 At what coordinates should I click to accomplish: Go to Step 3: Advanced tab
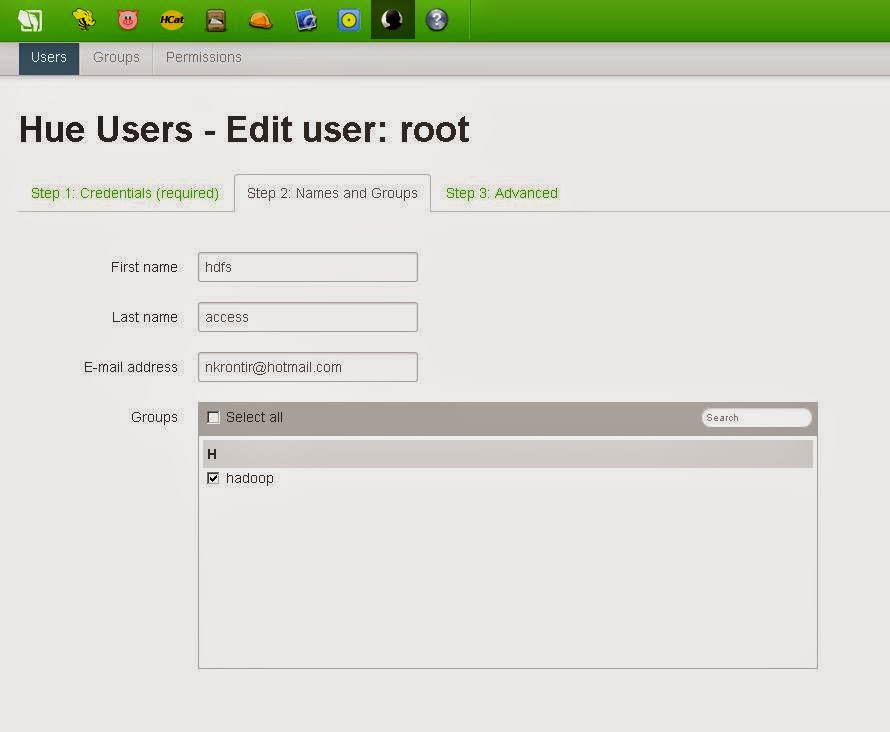tap(502, 193)
